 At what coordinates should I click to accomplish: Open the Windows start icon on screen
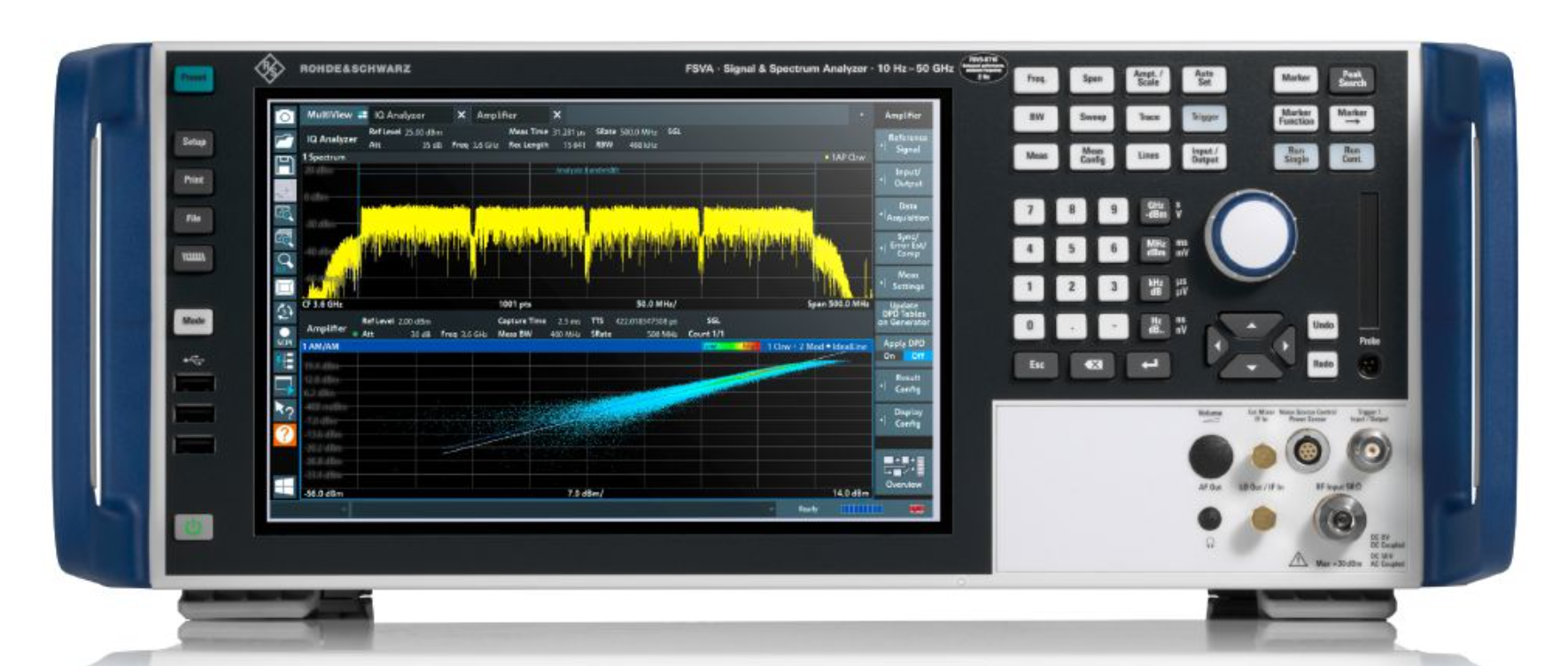click(283, 486)
